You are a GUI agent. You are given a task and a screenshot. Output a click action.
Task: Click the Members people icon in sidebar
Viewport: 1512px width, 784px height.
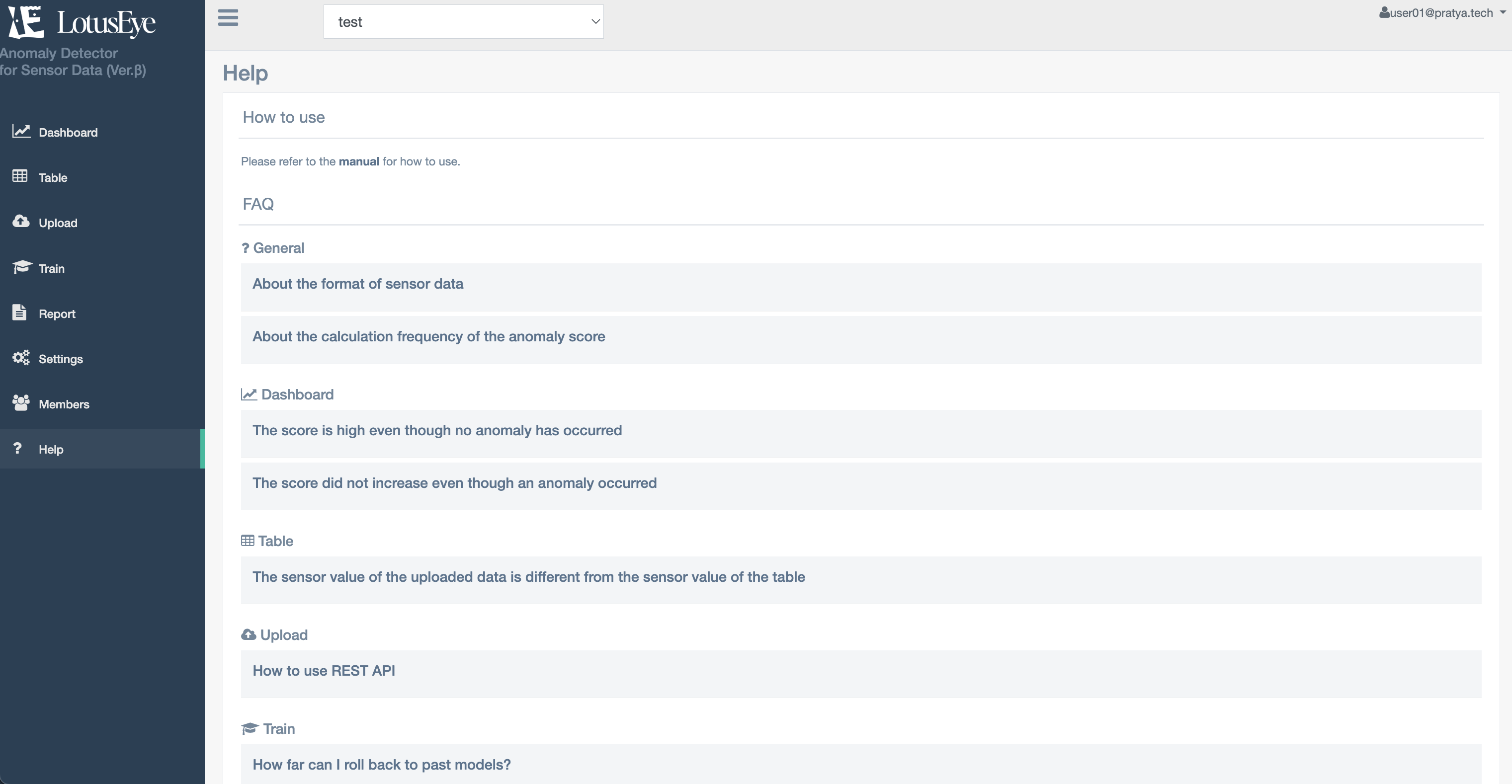(21, 402)
